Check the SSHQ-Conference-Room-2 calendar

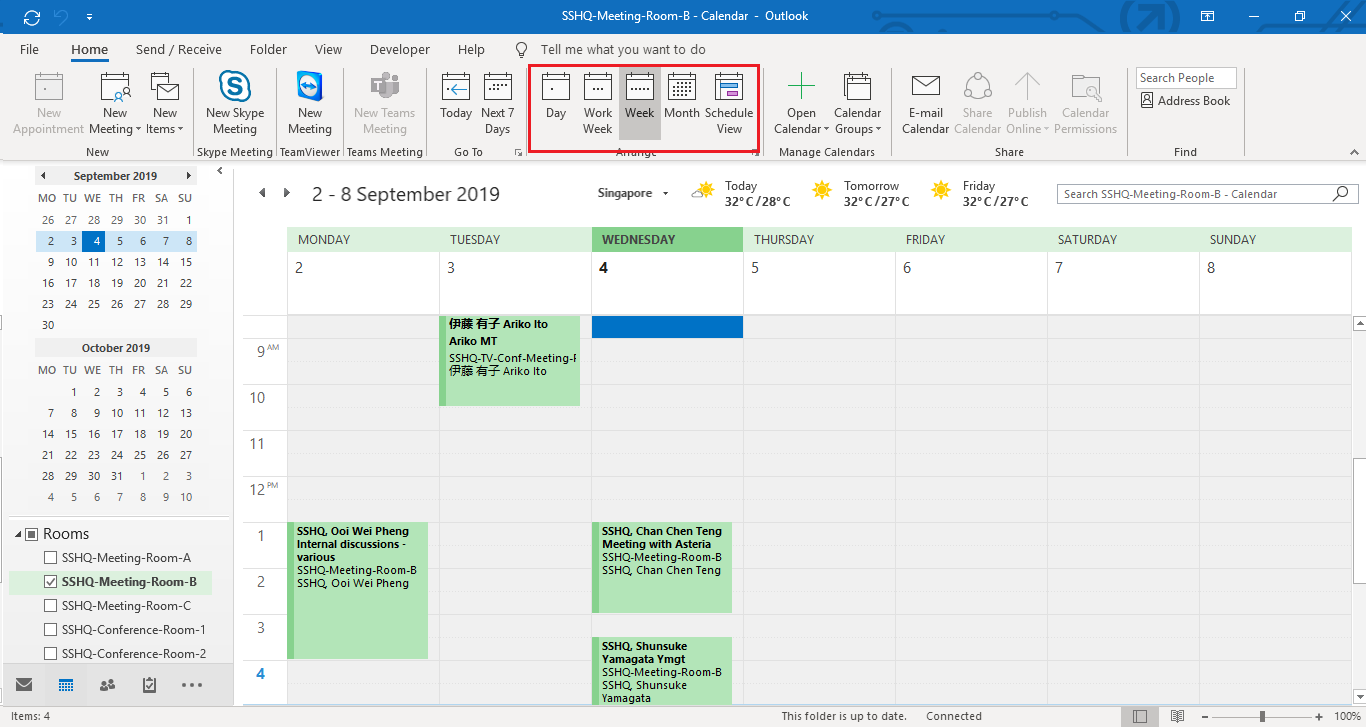tap(51, 654)
